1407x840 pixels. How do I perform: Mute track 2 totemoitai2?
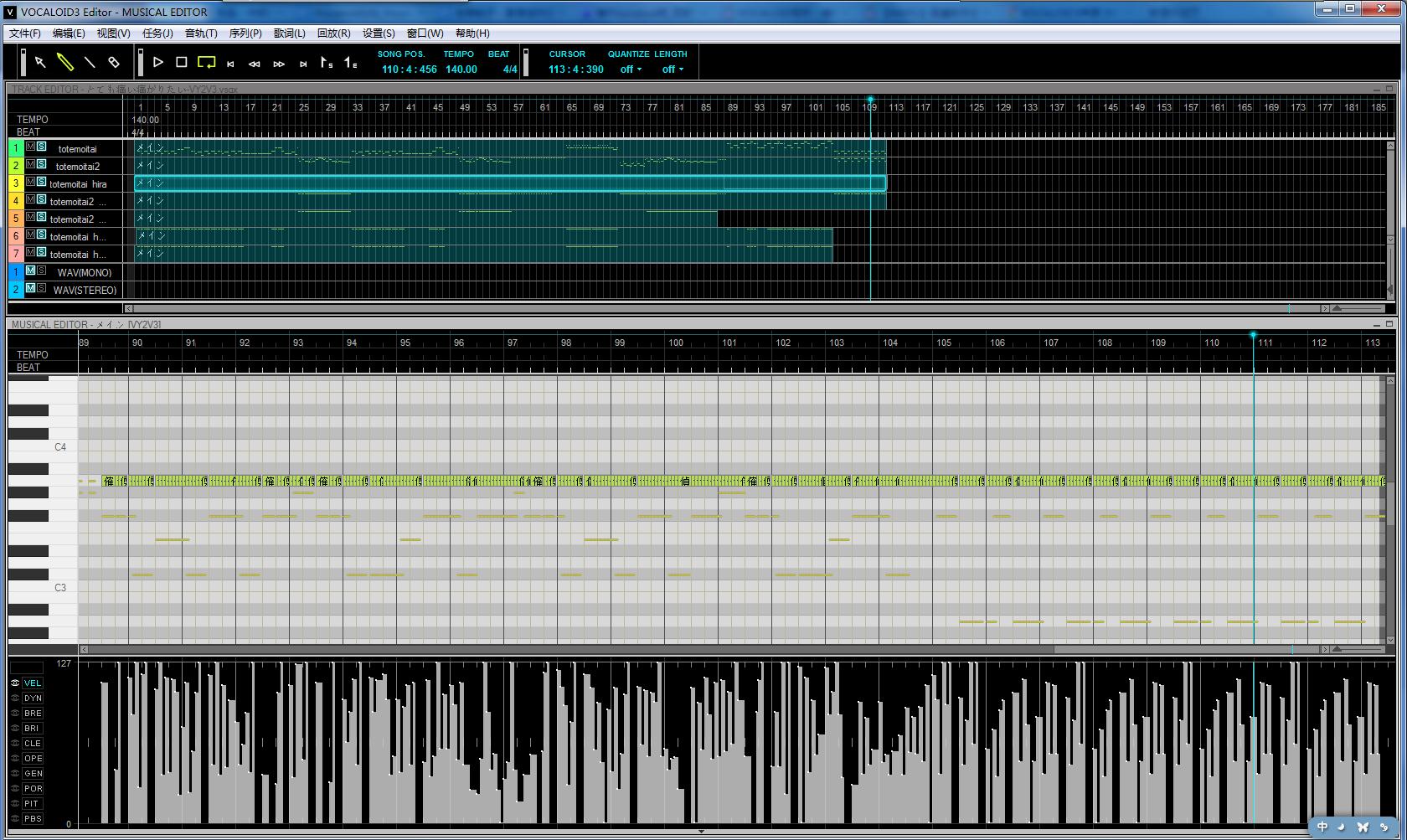pyautogui.click(x=31, y=164)
